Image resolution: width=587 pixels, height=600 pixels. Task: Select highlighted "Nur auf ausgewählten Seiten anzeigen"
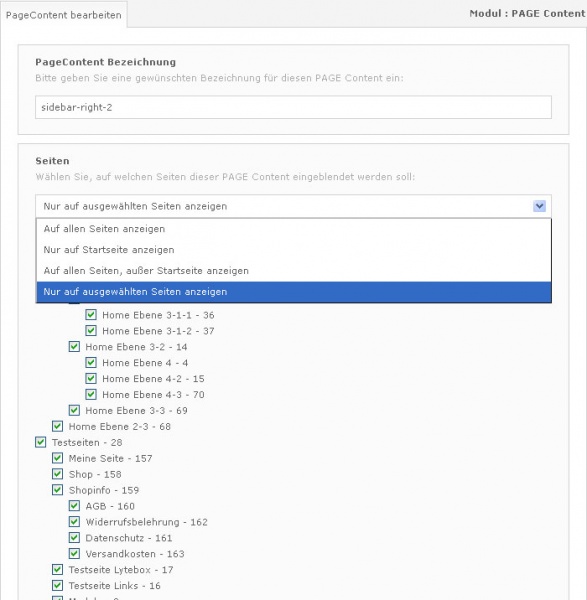[x=294, y=292]
